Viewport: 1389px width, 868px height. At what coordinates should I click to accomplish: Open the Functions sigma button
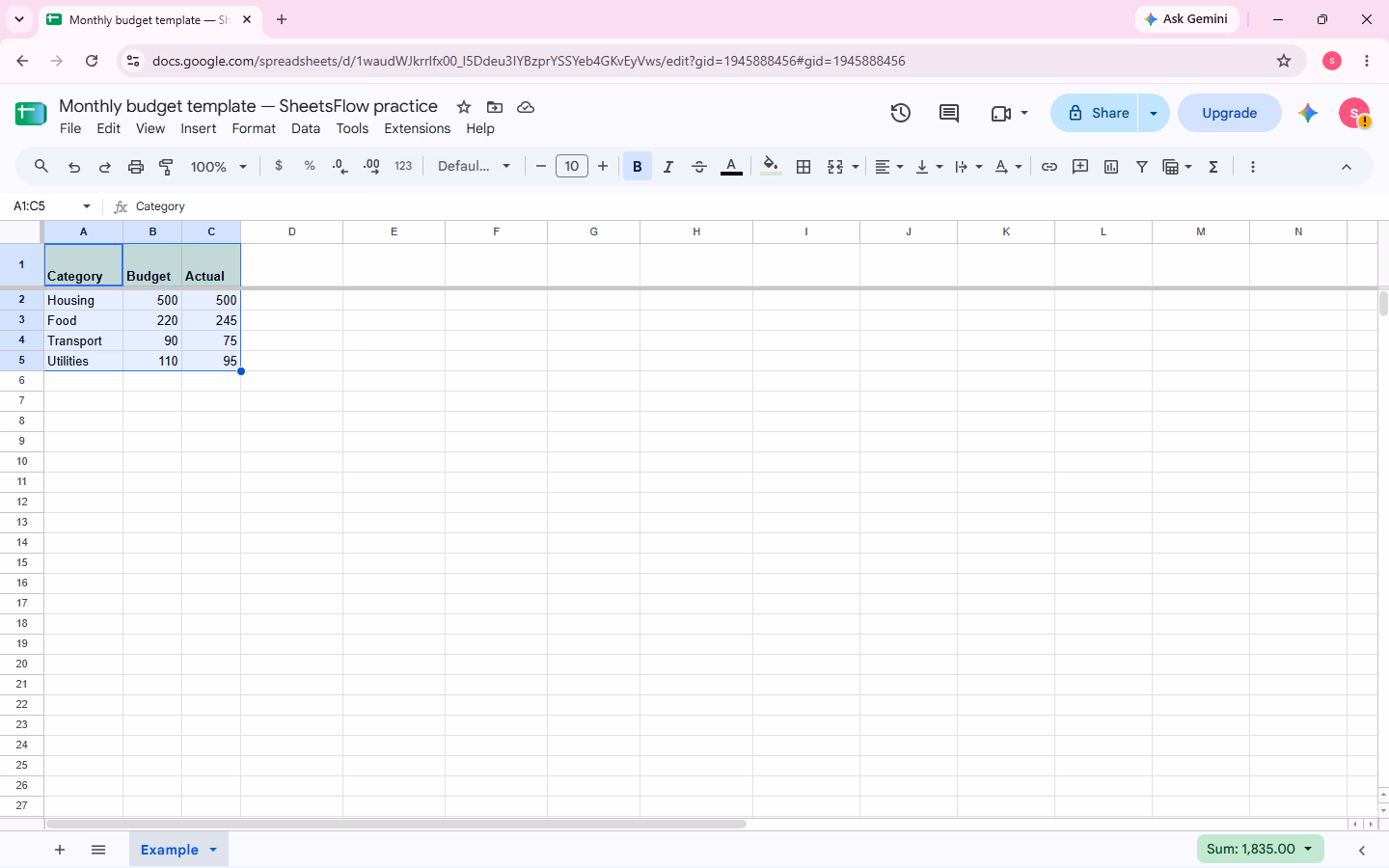1213,167
